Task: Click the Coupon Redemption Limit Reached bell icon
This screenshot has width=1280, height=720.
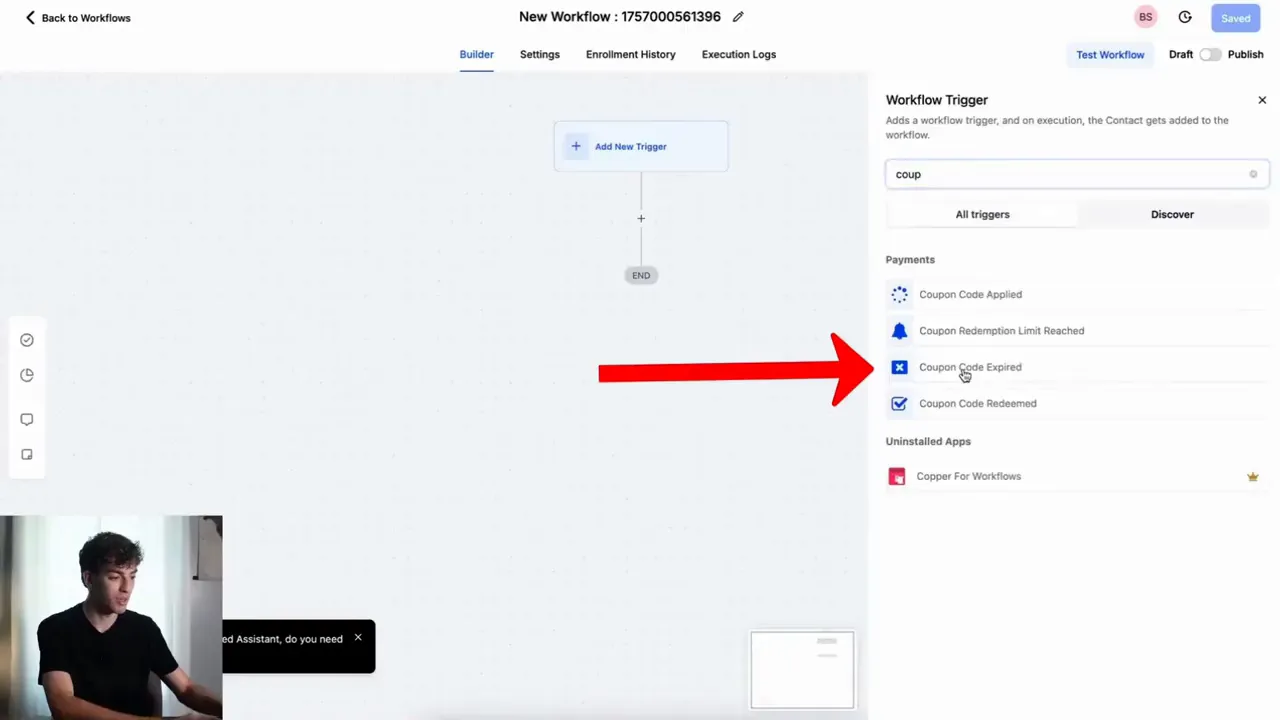Action: [x=899, y=330]
